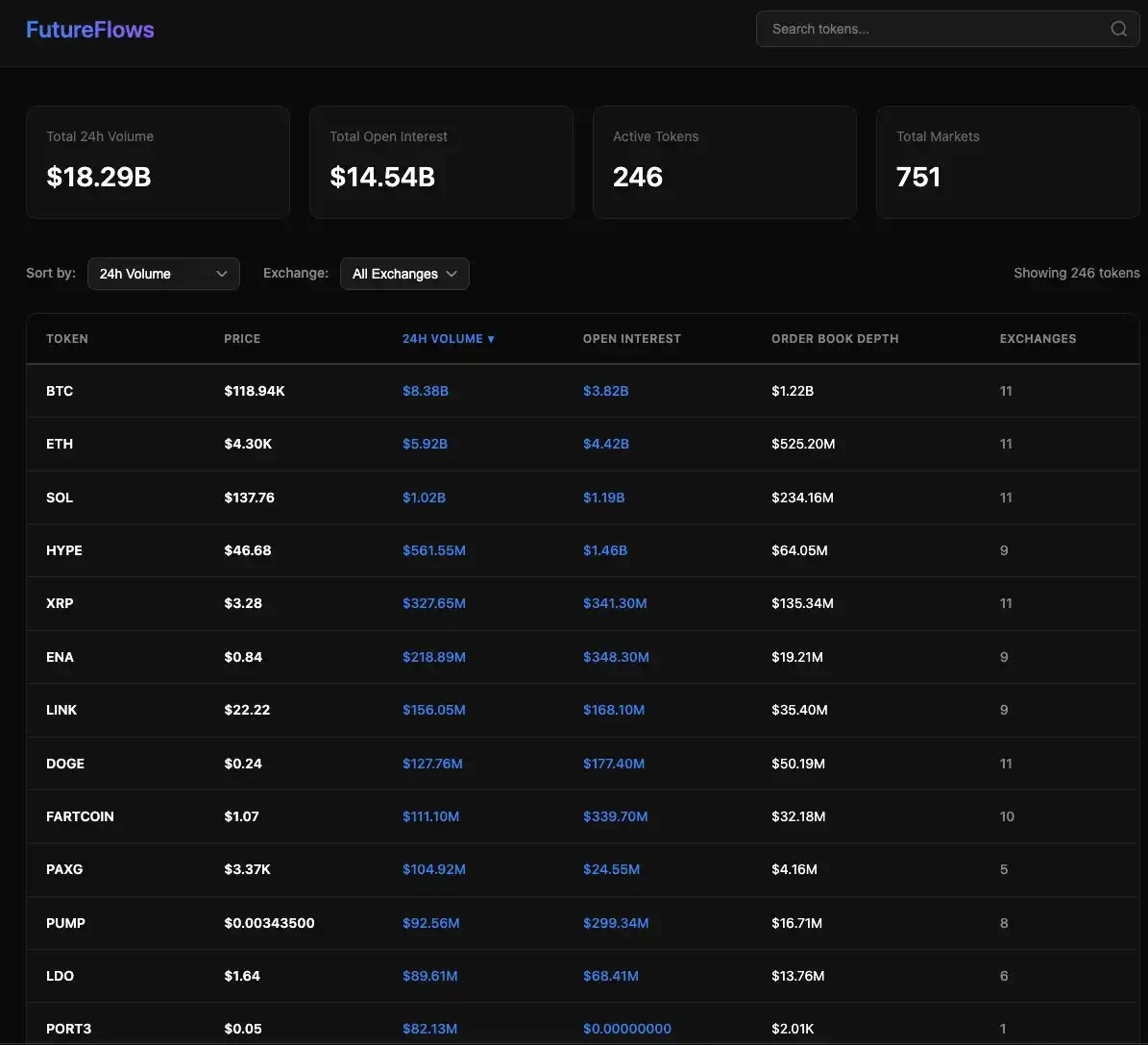The width and height of the screenshot is (1148, 1045).
Task: Click PUMP's open interest figure
Action: pos(616,922)
